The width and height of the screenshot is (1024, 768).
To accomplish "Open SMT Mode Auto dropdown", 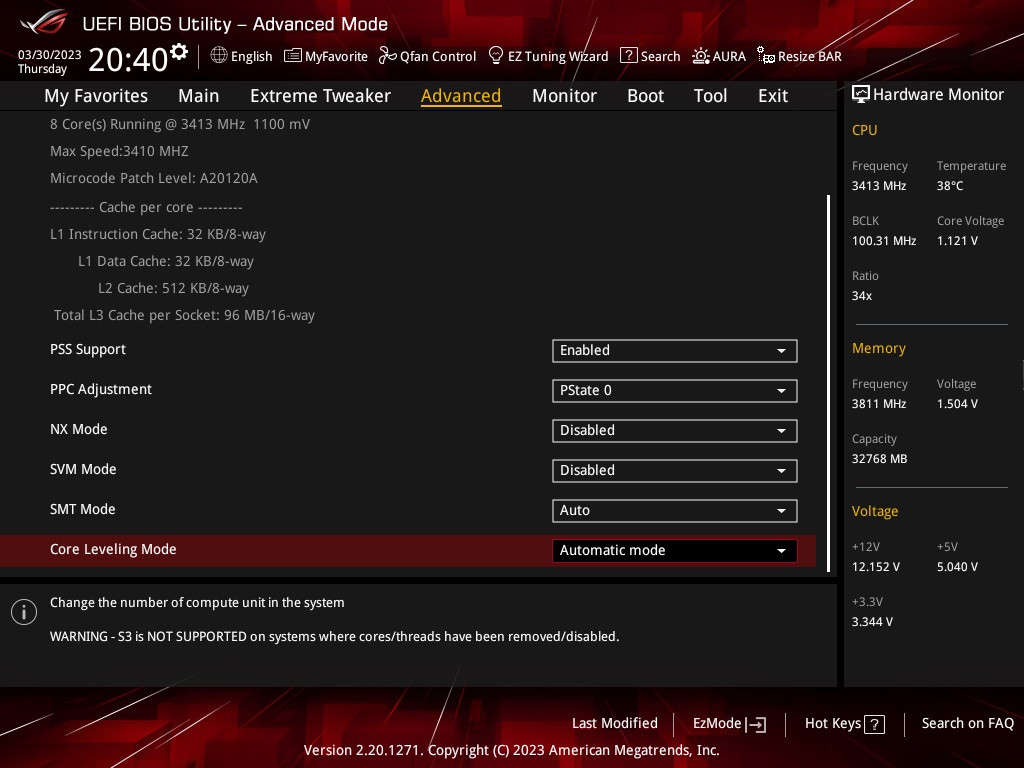I will [675, 511].
